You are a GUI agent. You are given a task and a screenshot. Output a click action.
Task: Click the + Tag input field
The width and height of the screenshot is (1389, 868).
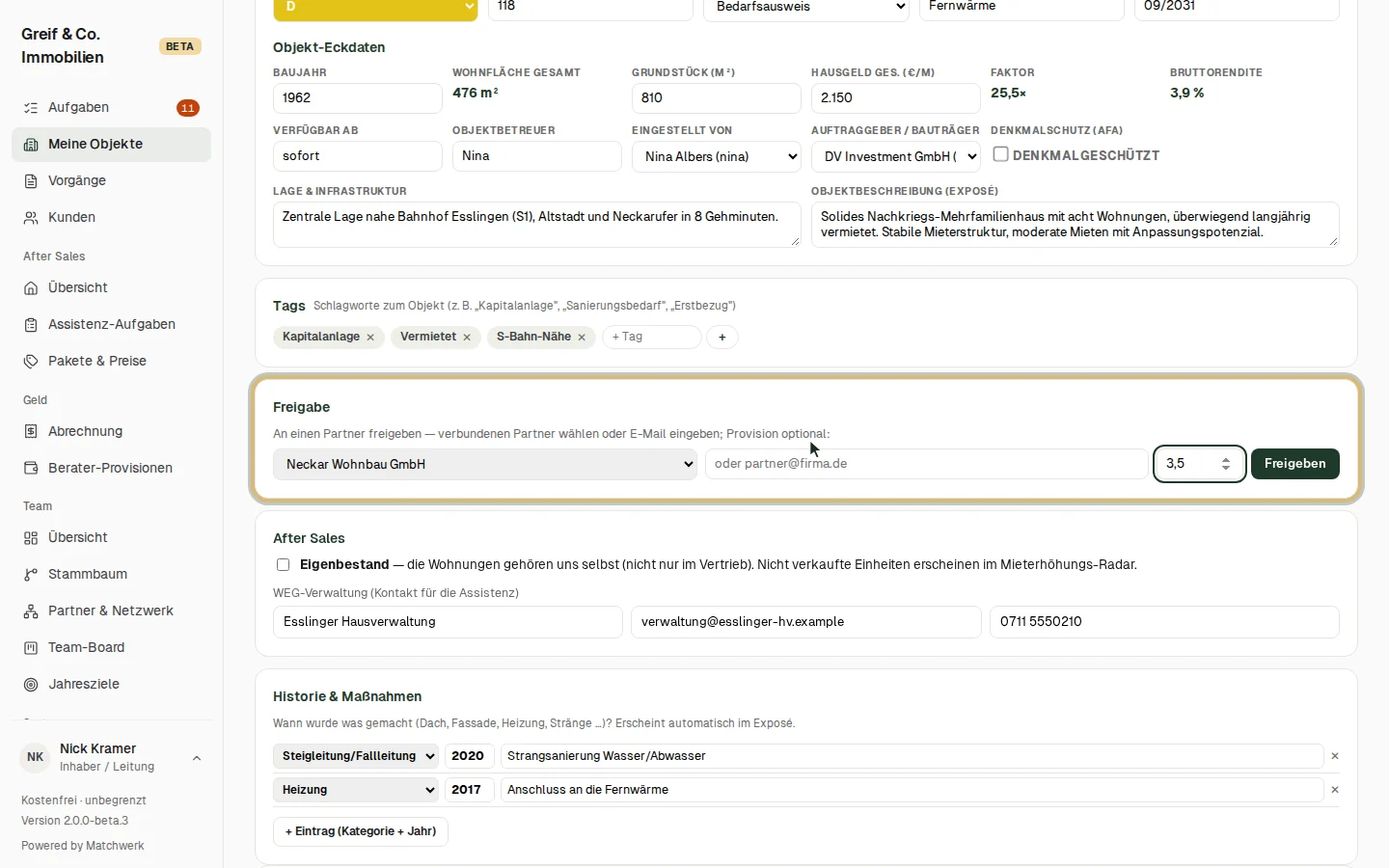point(652,337)
